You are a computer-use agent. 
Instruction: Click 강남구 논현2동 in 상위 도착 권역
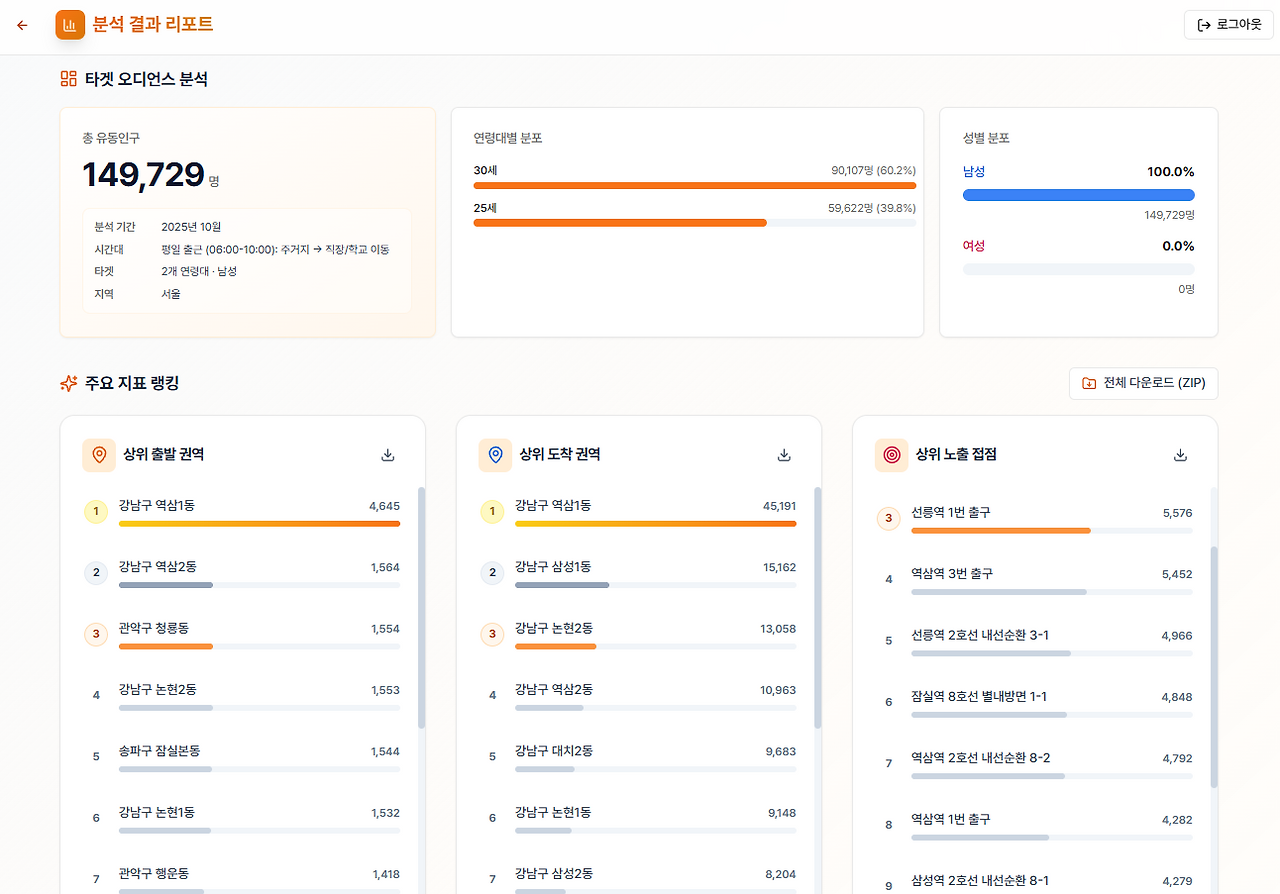pos(554,628)
